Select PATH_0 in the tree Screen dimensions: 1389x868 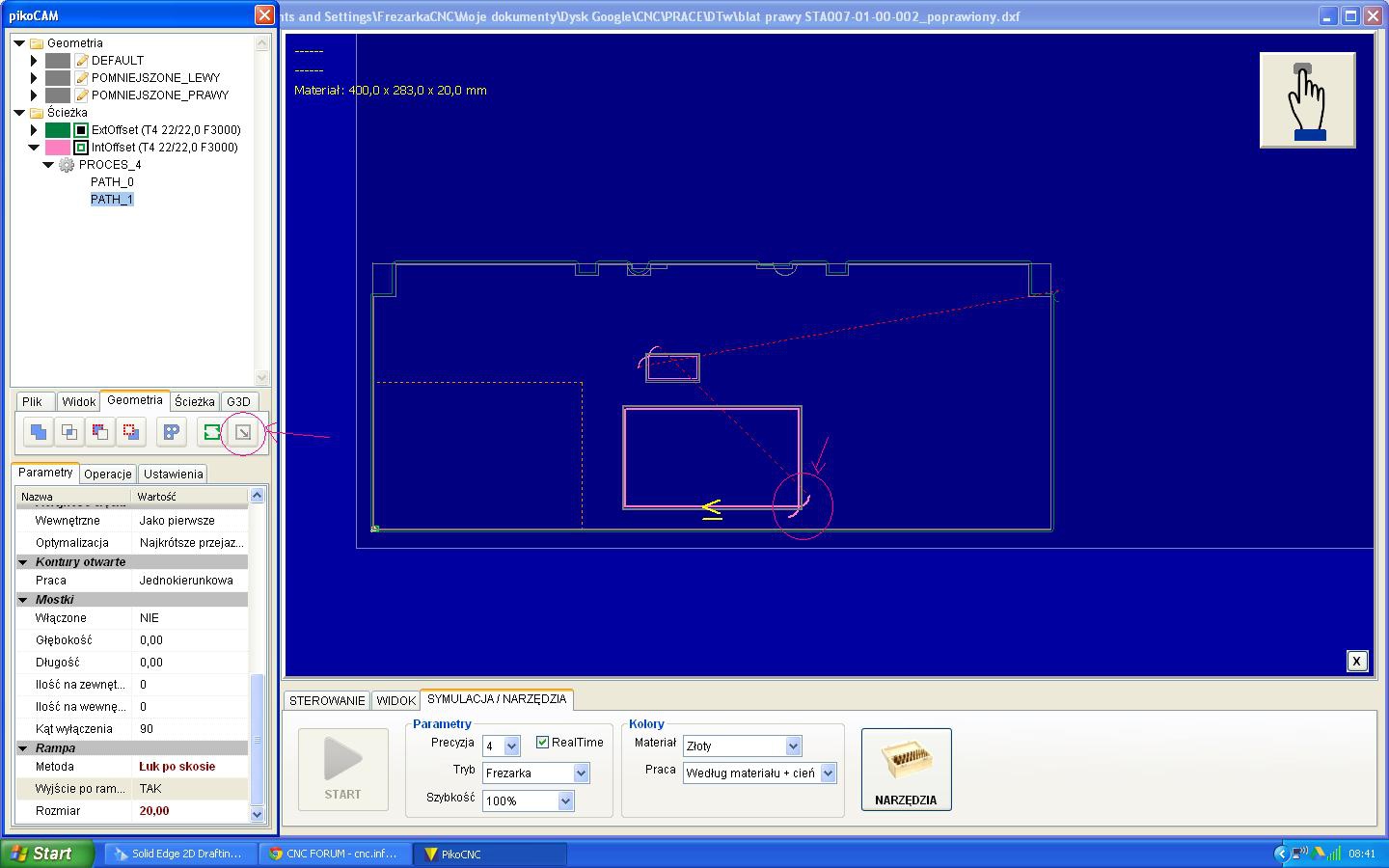(112, 182)
